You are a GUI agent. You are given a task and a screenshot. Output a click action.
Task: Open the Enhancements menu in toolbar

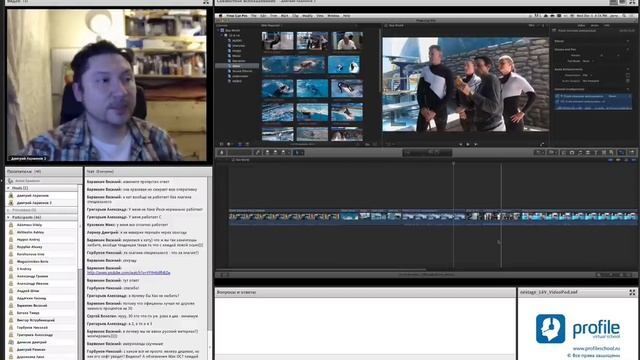540,152
